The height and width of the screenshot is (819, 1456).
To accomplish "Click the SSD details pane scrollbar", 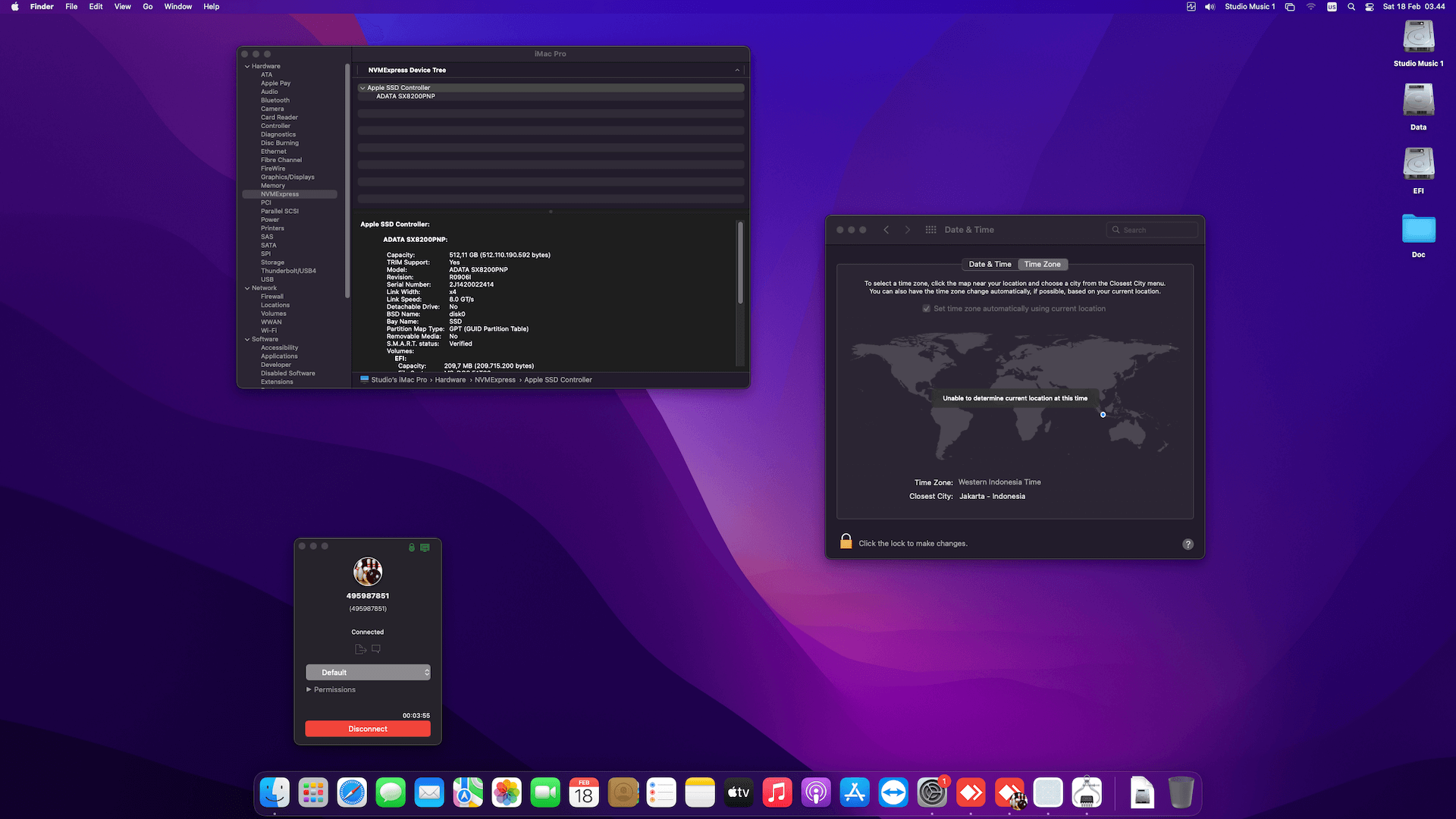I will tap(740, 262).
